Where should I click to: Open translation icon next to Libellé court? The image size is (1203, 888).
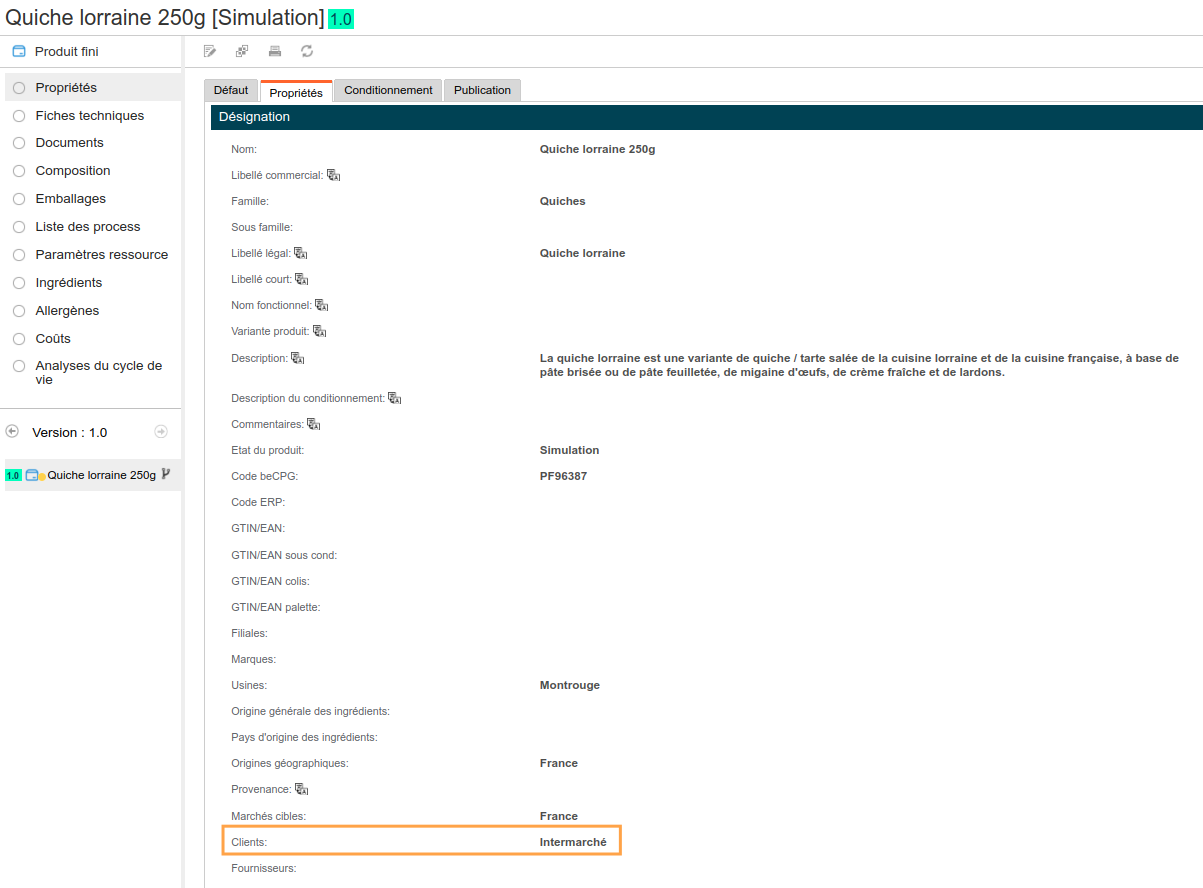pos(302,279)
